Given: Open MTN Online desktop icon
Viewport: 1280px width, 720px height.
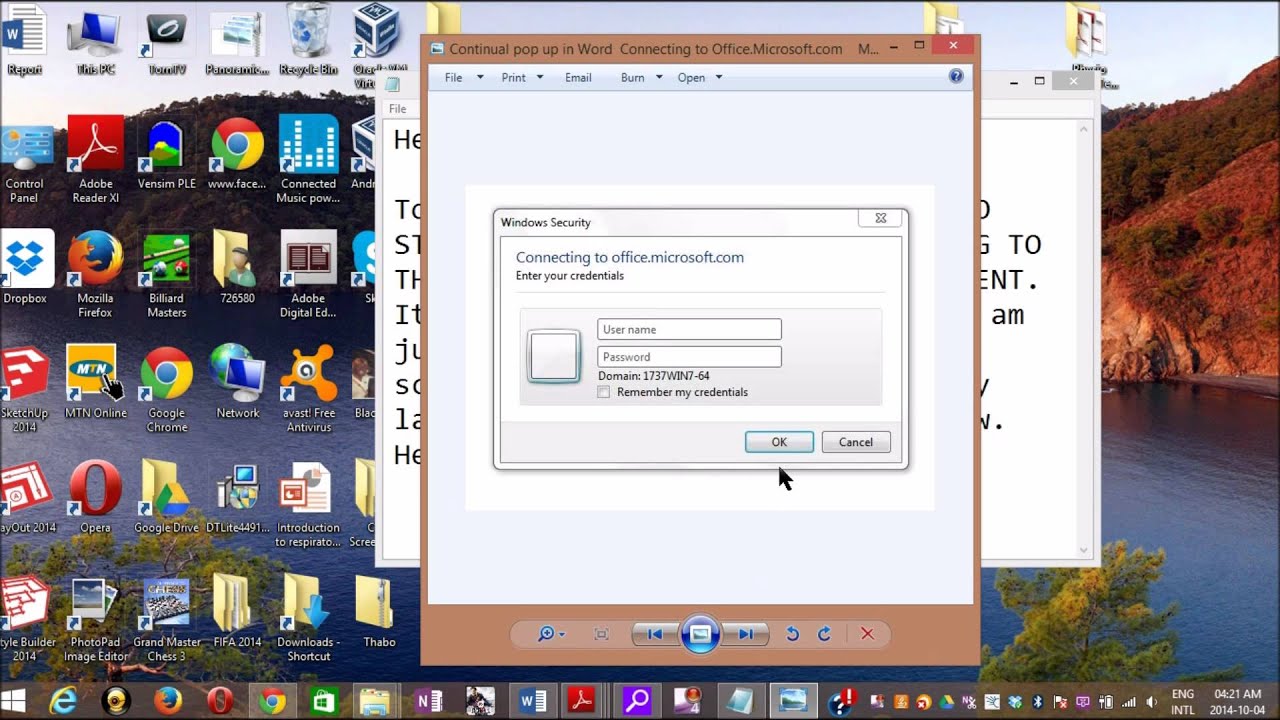Looking at the screenshot, I should pos(95,383).
